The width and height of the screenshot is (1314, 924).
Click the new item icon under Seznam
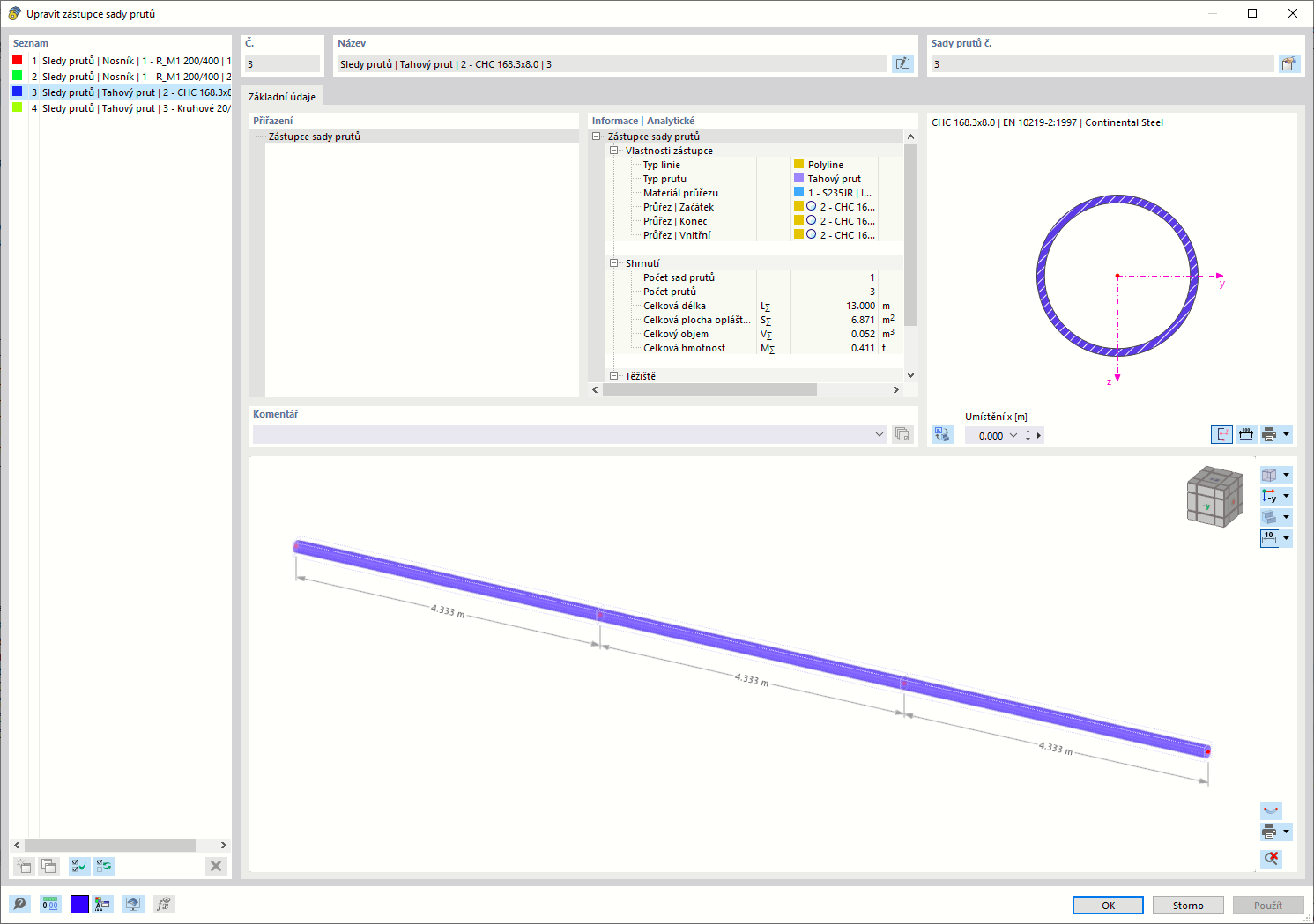(x=24, y=866)
